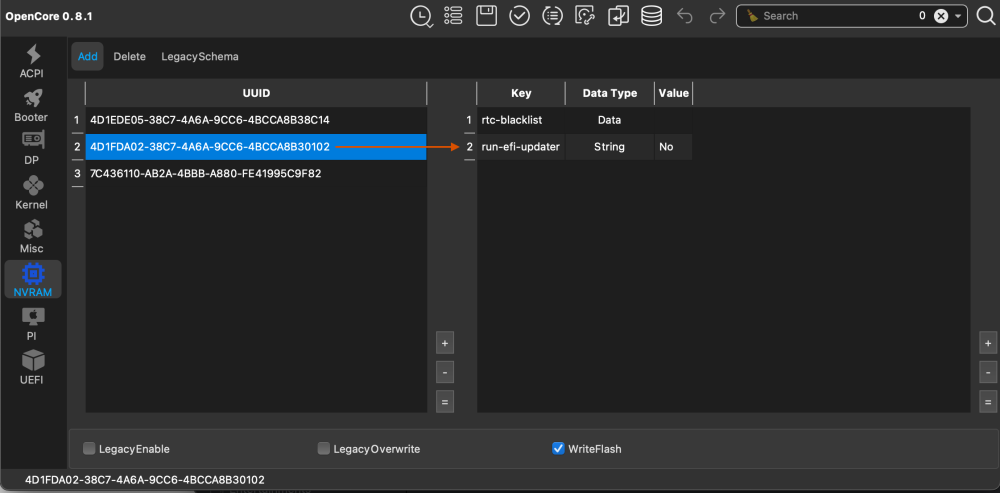
Task: Select the NVRAM section in sidebar
Action: click(x=33, y=280)
